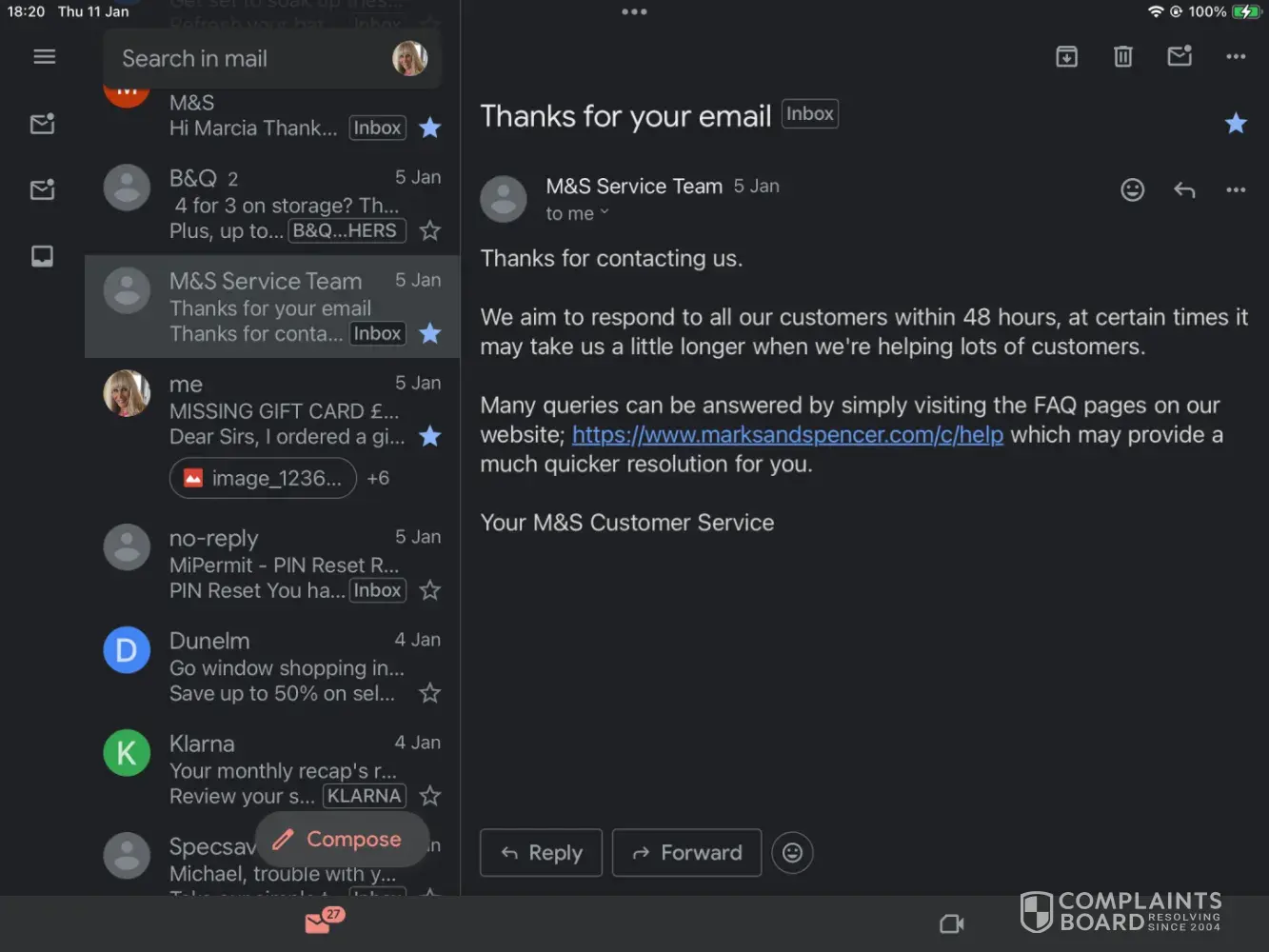Image resolution: width=1269 pixels, height=952 pixels.
Task: Open marksandspencer.com help link
Action: [787, 435]
